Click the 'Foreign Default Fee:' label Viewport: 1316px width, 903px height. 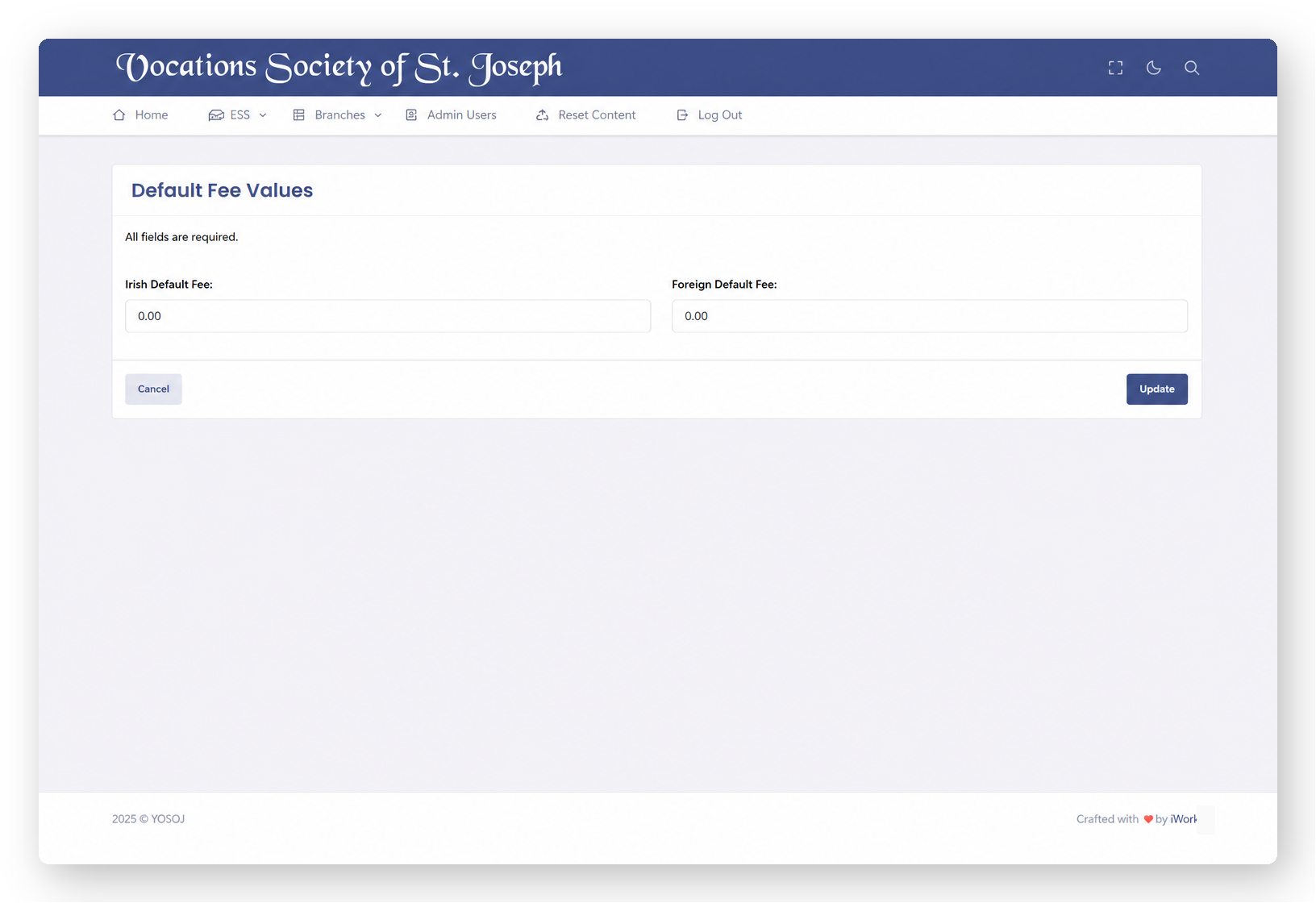pos(724,285)
